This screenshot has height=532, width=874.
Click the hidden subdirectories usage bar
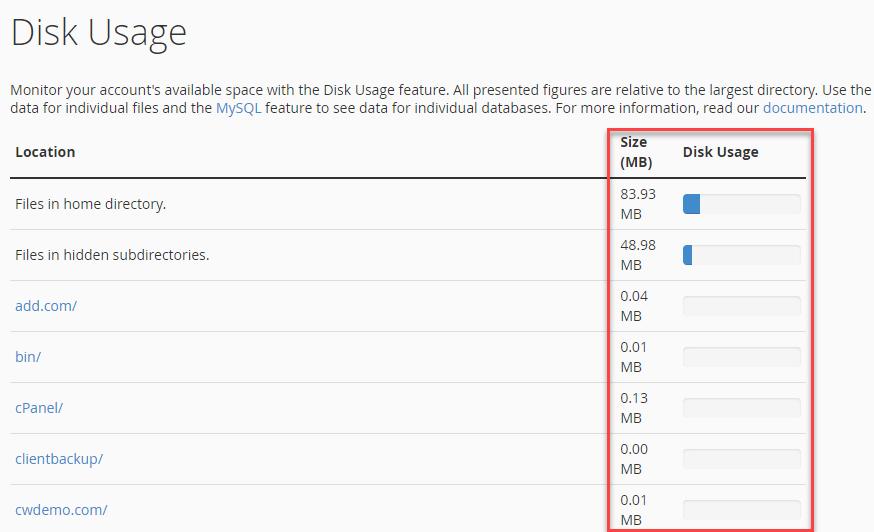(x=741, y=255)
